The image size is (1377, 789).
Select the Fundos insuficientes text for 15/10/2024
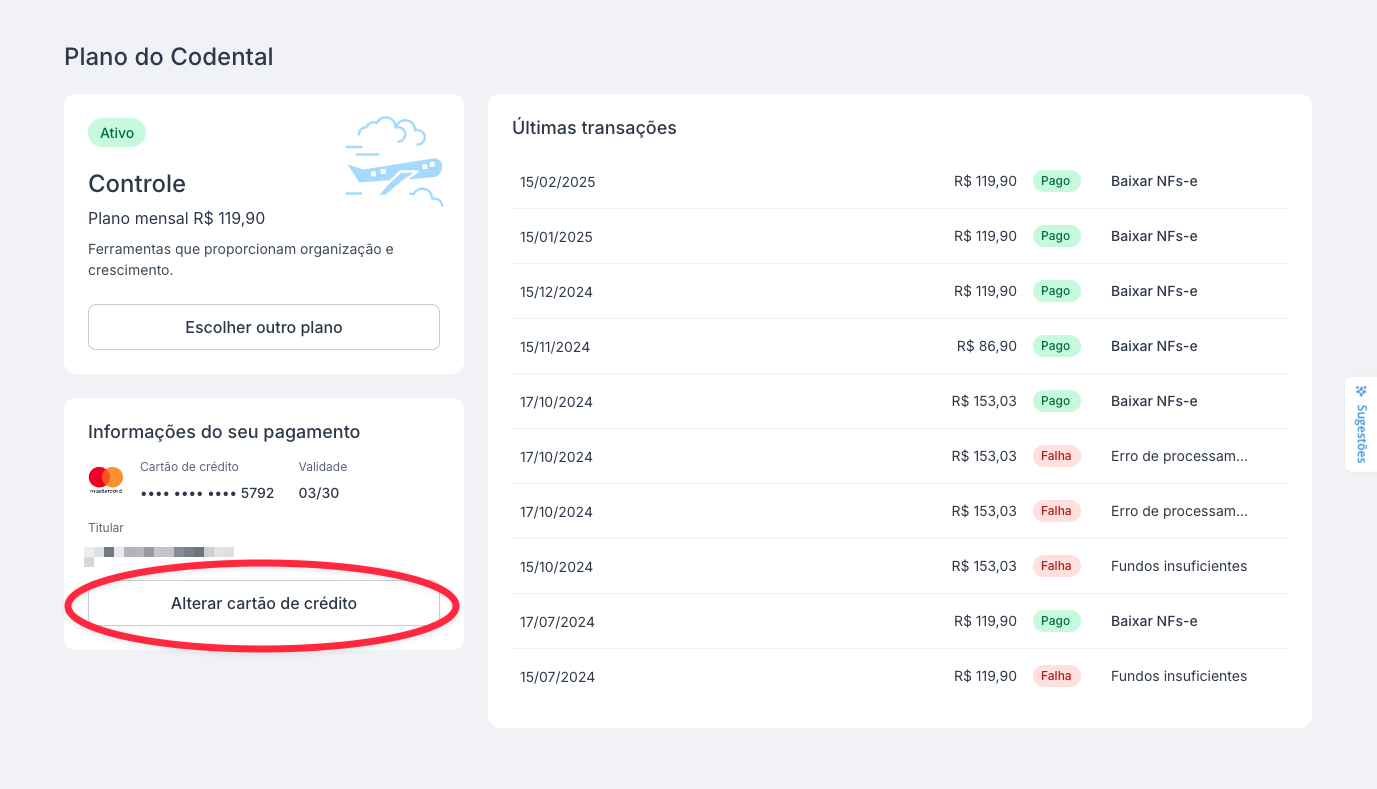click(1178, 566)
